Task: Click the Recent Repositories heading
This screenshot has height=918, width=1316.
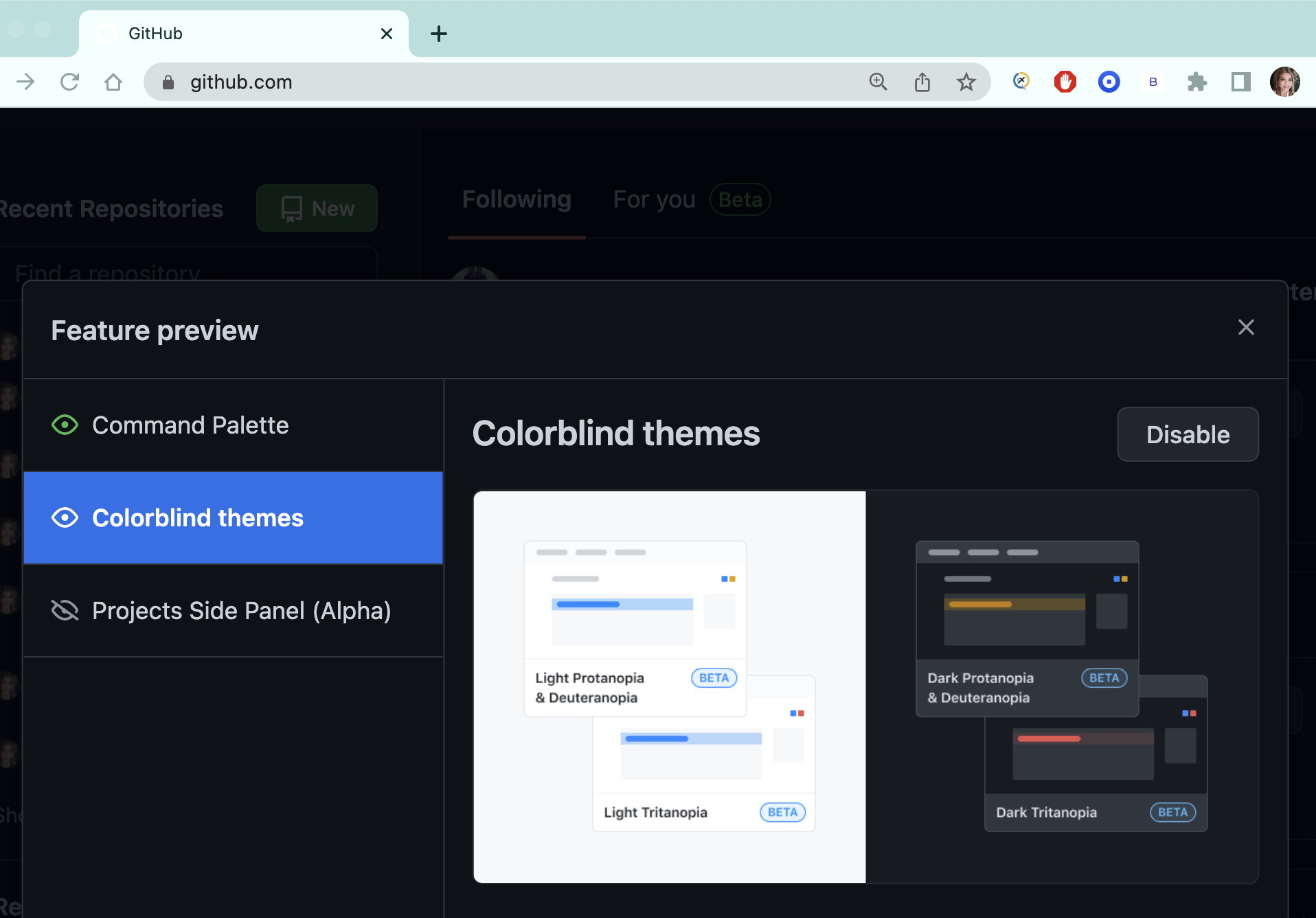Action: [x=111, y=209]
